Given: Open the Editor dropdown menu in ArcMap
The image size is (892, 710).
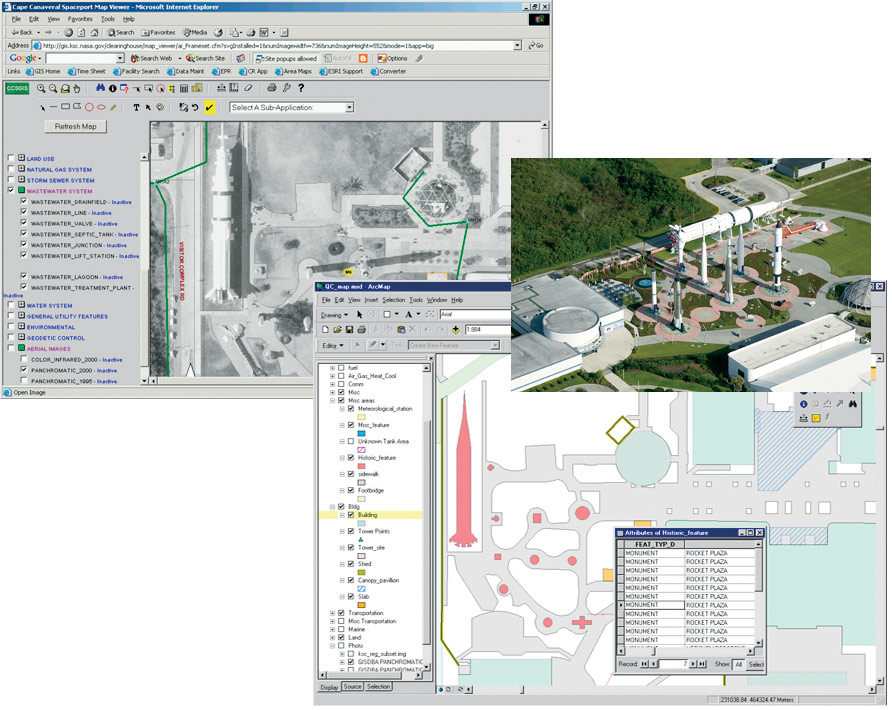Looking at the screenshot, I should pos(333,345).
